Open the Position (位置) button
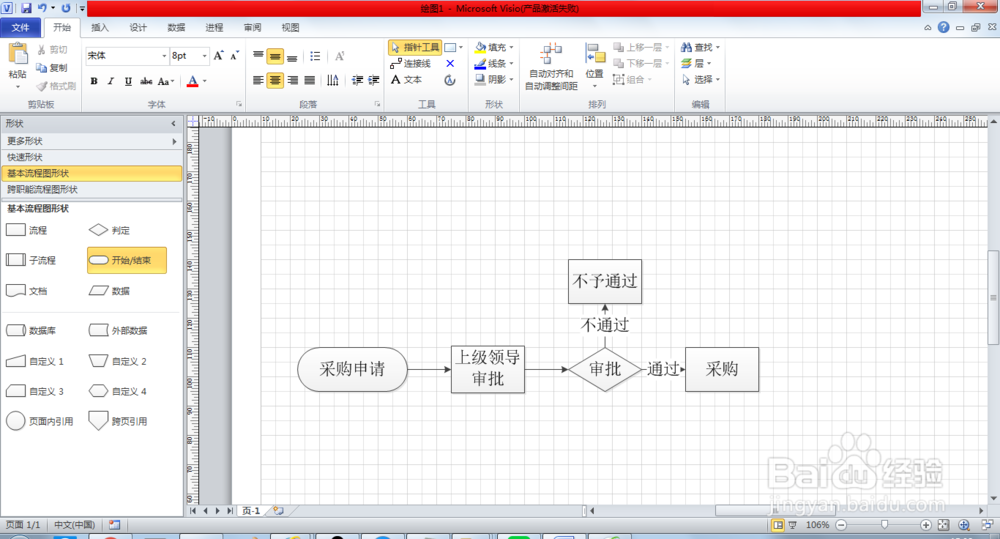Image resolution: width=1000 pixels, height=539 pixels. click(x=594, y=64)
